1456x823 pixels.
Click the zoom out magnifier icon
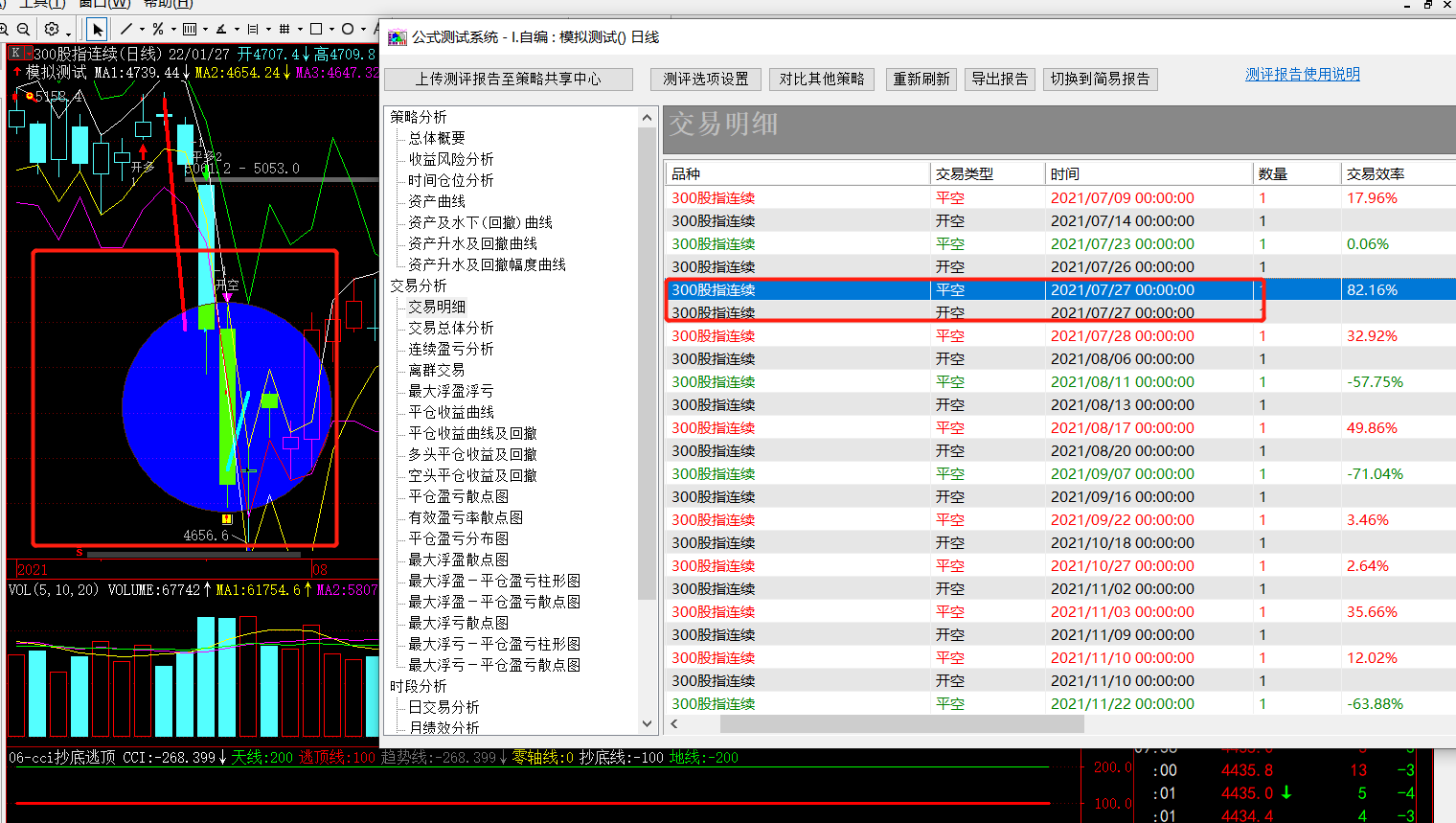click(23, 30)
